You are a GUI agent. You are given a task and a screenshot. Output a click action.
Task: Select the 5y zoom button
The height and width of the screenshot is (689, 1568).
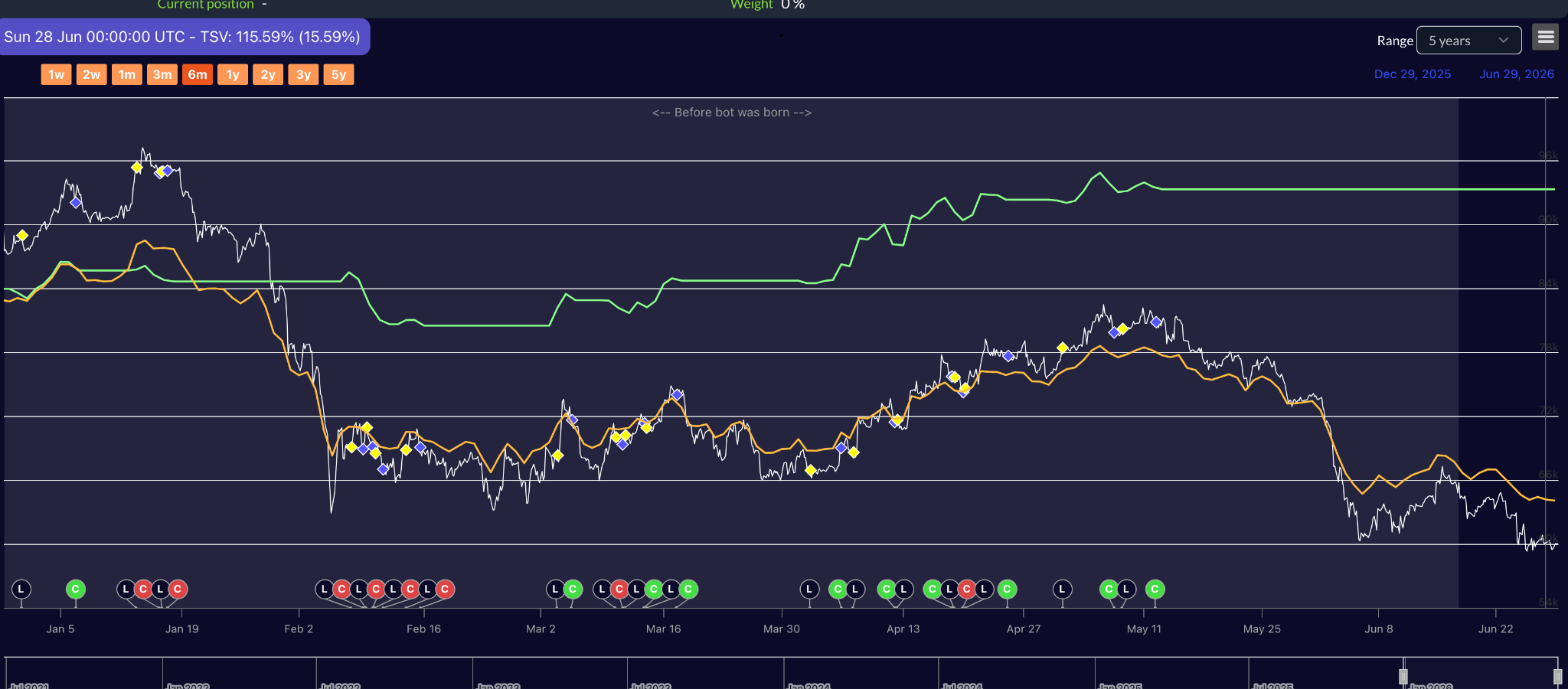[338, 74]
